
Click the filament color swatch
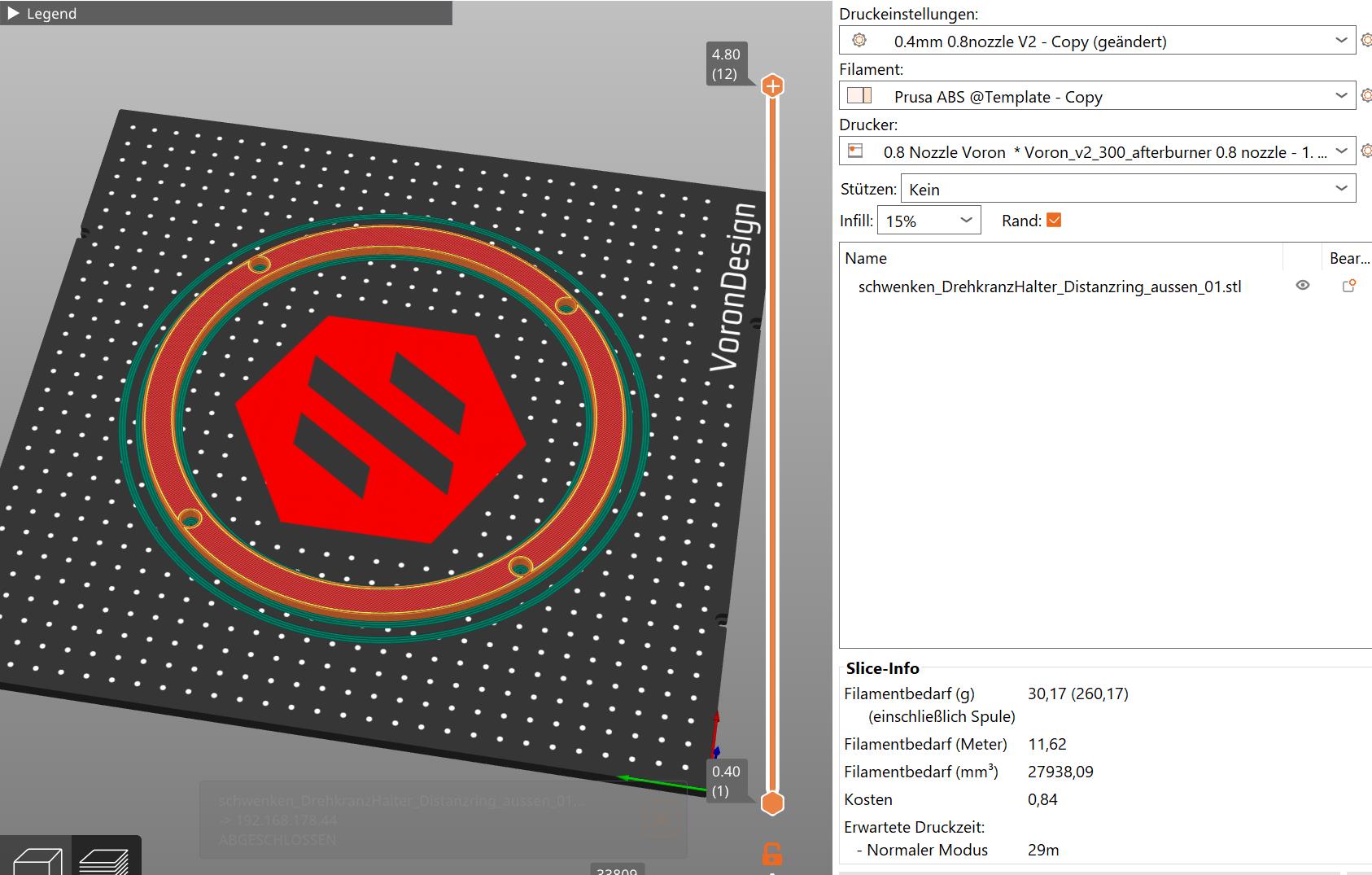click(859, 96)
